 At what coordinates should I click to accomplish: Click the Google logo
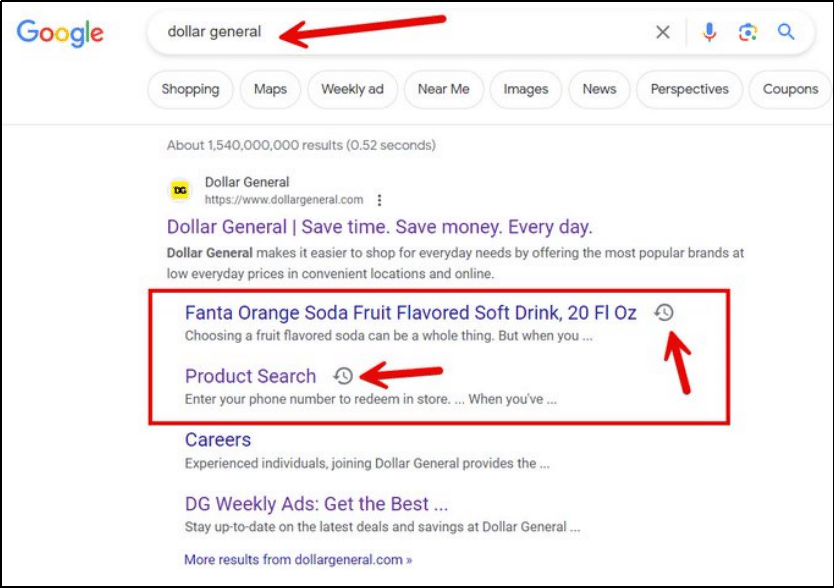pyautogui.click(x=60, y=32)
